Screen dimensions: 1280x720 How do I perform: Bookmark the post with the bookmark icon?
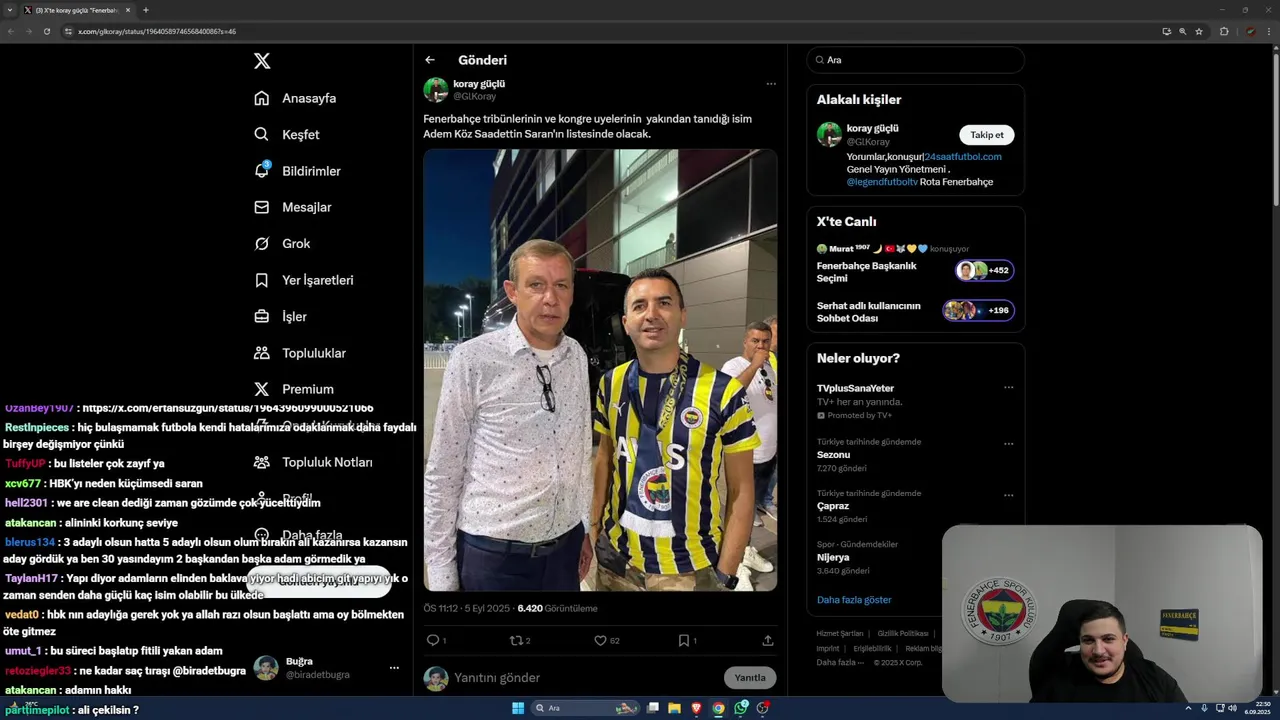pyautogui.click(x=684, y=640)
